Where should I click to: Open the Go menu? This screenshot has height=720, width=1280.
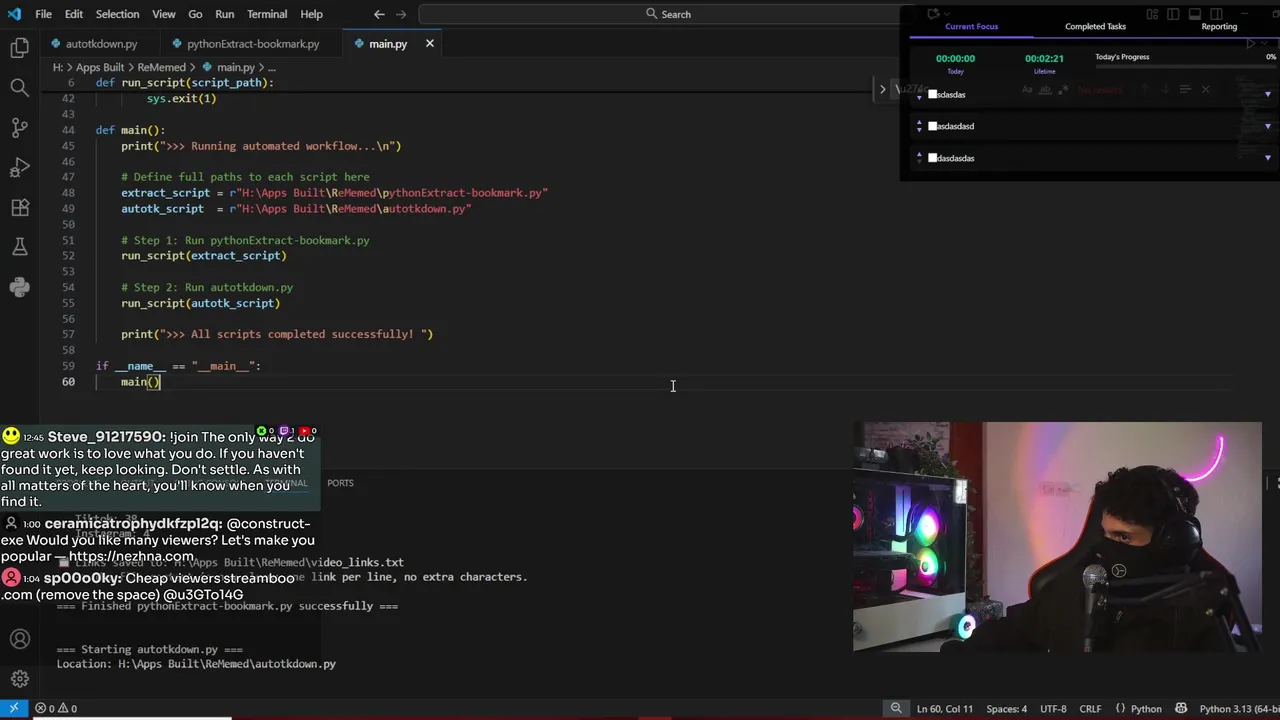[x=195, y=14]
